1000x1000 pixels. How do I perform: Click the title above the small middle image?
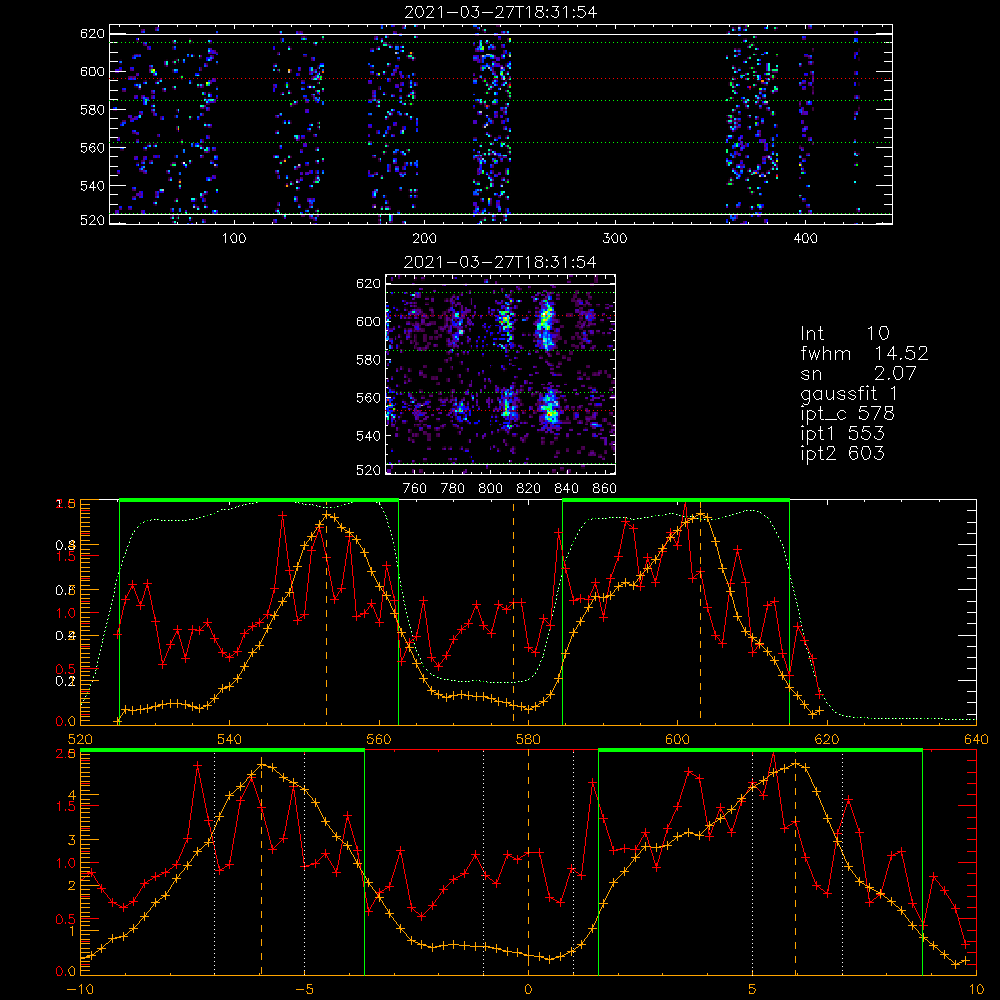[x=500, y=262]
